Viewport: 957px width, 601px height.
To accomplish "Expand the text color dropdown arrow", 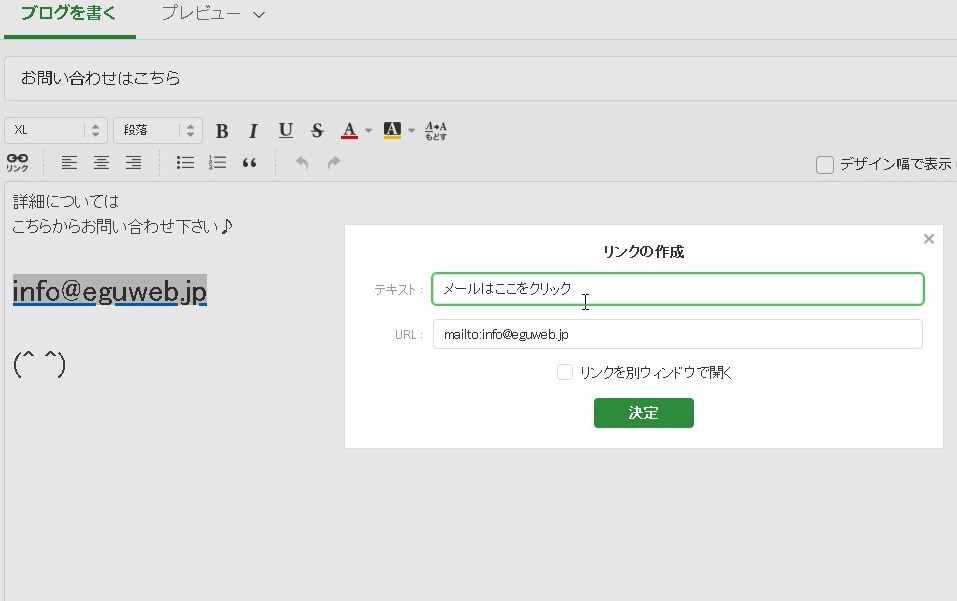I will [368, 131].
